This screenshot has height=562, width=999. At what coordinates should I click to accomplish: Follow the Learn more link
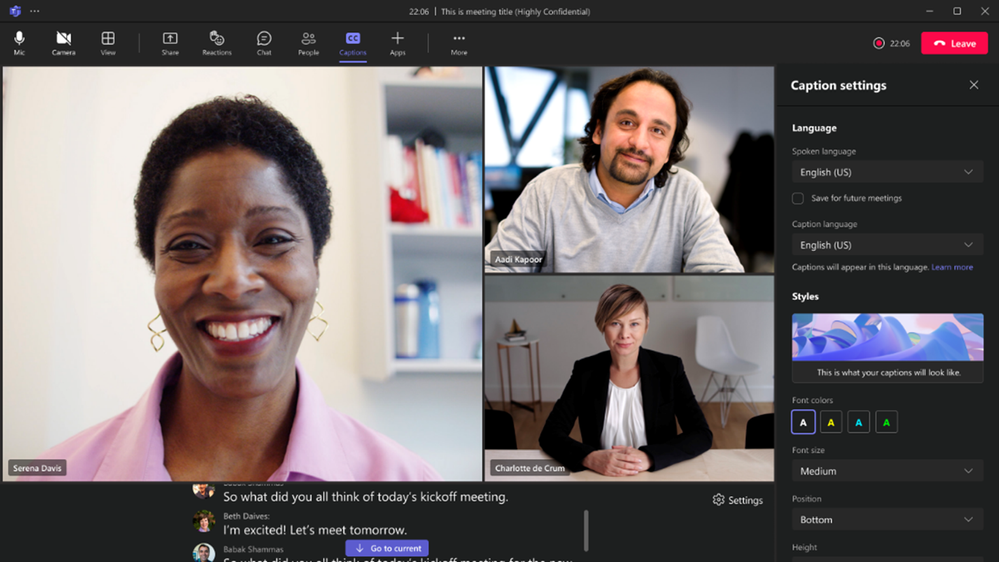pos(952,267)
